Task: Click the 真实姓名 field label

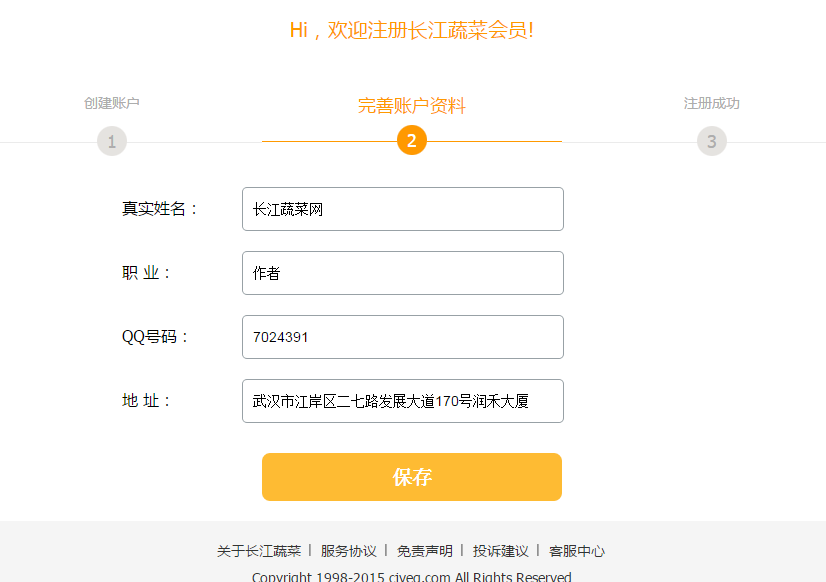Action: pos(160,209)
